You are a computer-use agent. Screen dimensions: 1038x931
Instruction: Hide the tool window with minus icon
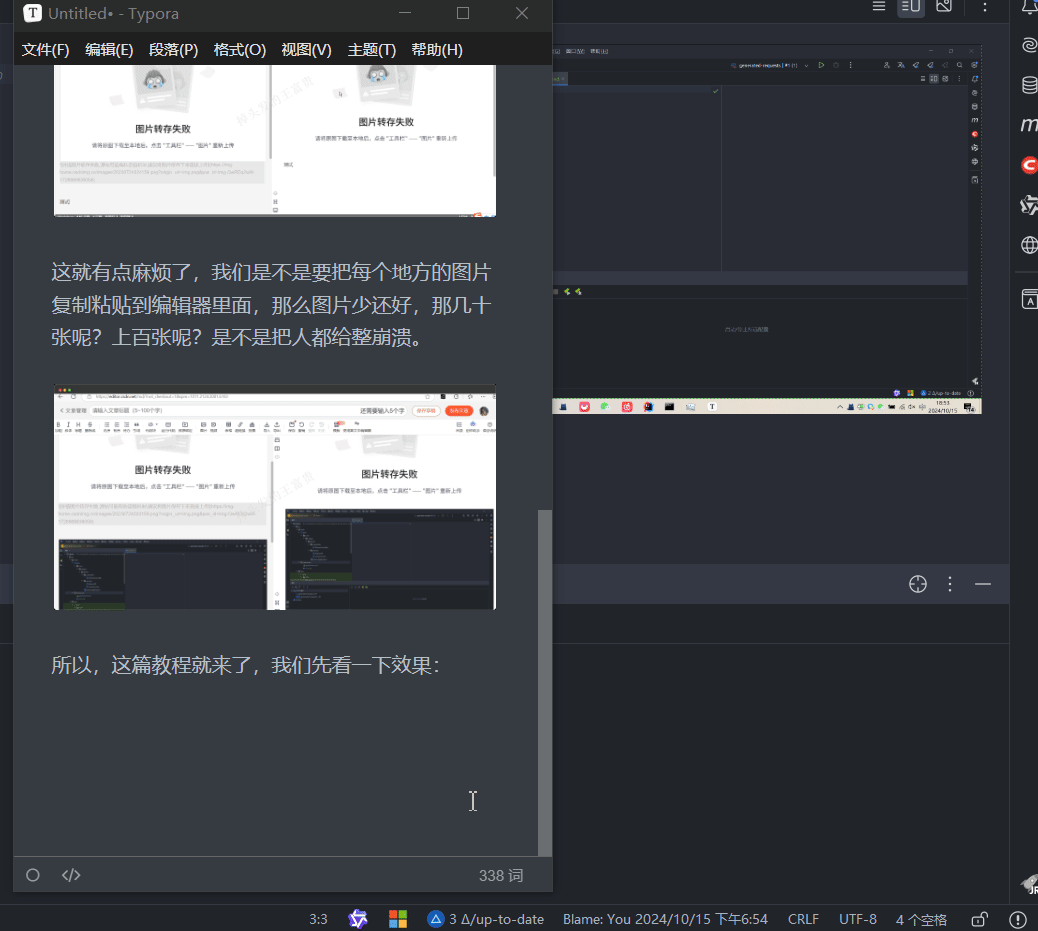[x=982, y=584]
